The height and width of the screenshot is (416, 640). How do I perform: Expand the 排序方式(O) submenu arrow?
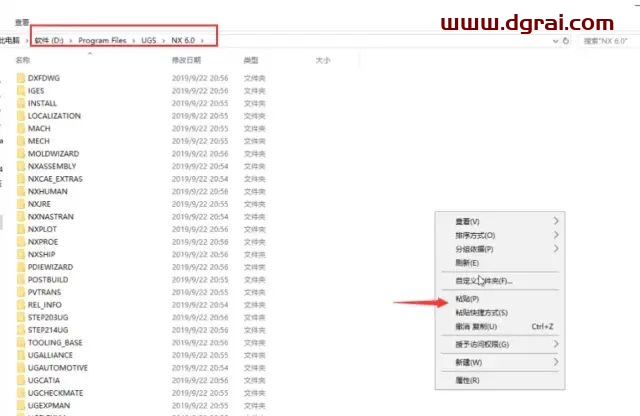(556, 235)
